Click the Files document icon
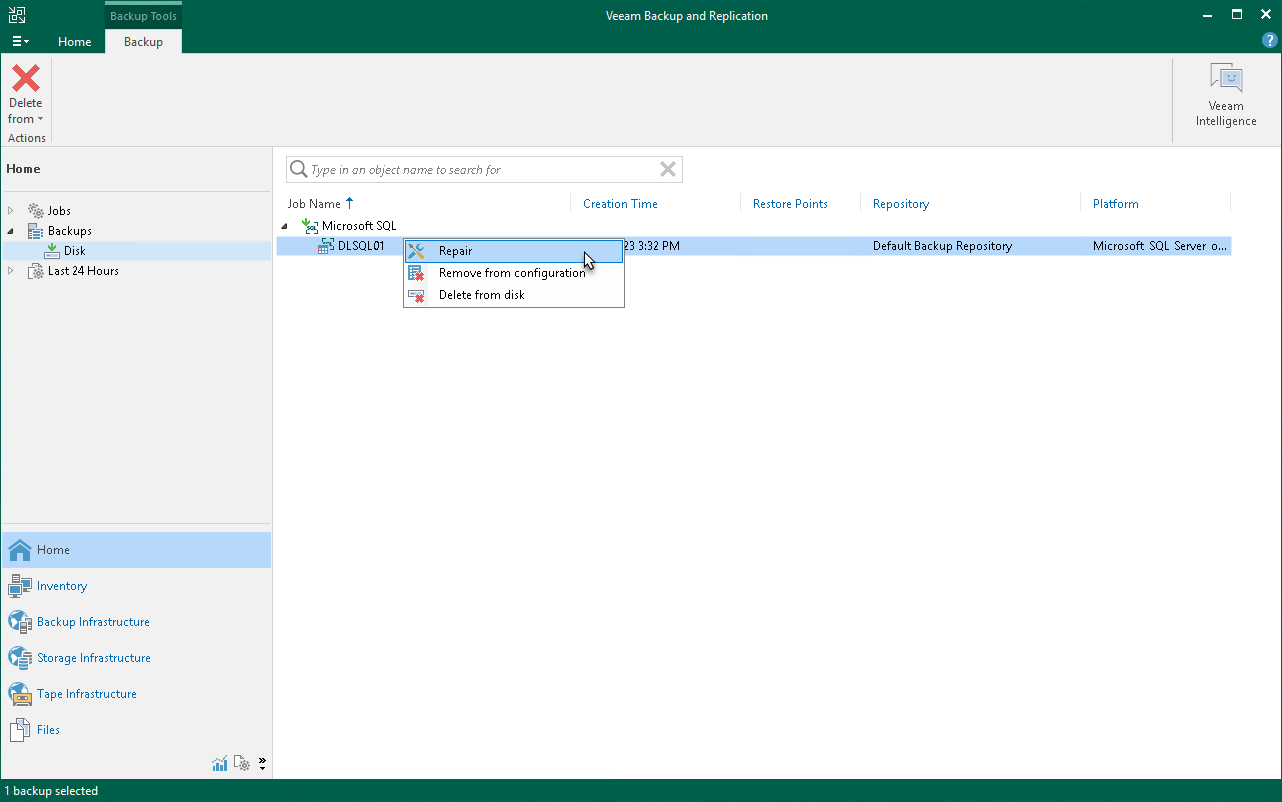 pyautogui.click(x=20, y=730)
